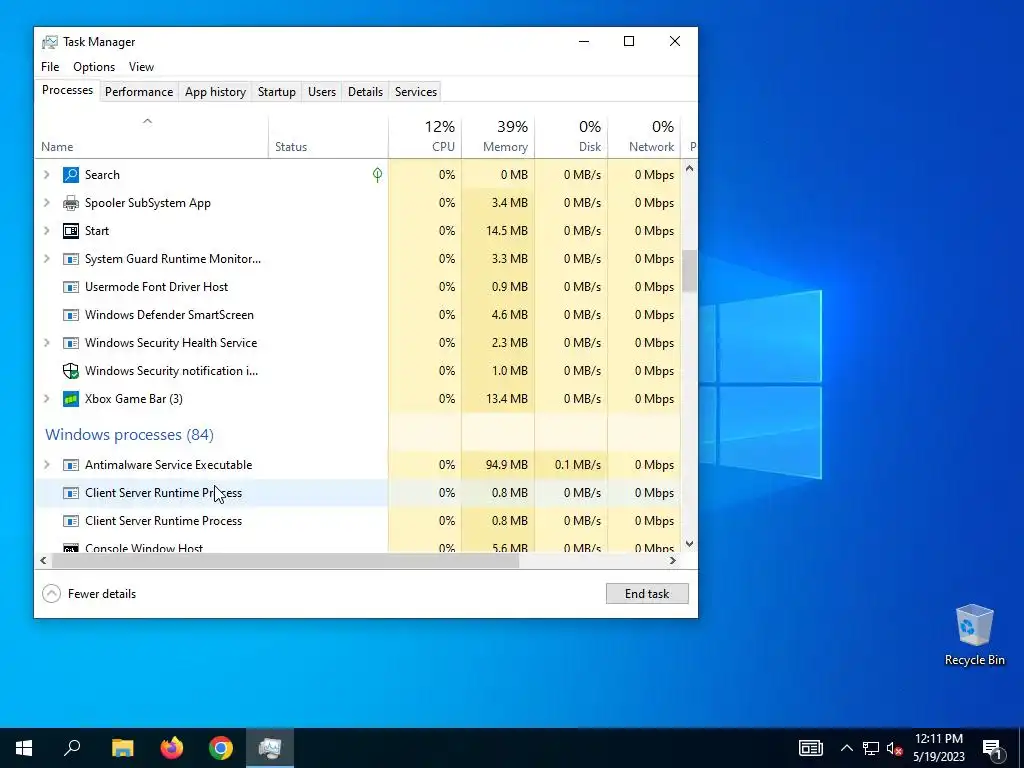Open the View menu

pyautogui.click(x=141, y=67)
